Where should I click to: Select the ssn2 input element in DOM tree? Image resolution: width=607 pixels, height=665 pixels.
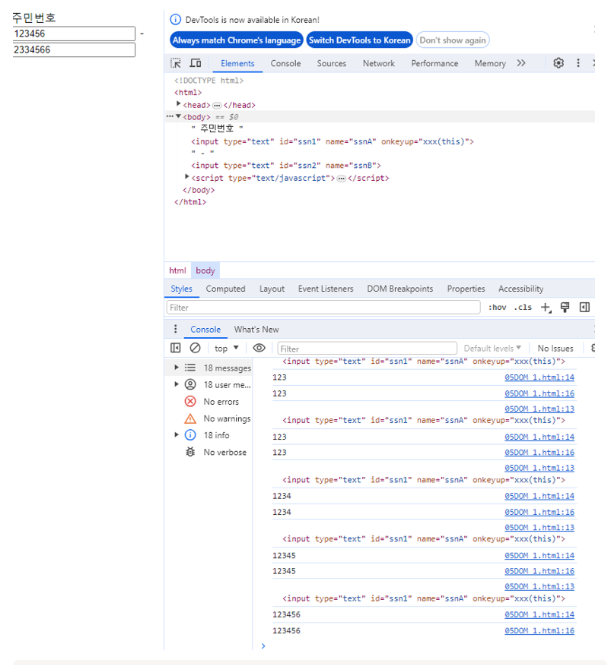click(x=286, y=165)
